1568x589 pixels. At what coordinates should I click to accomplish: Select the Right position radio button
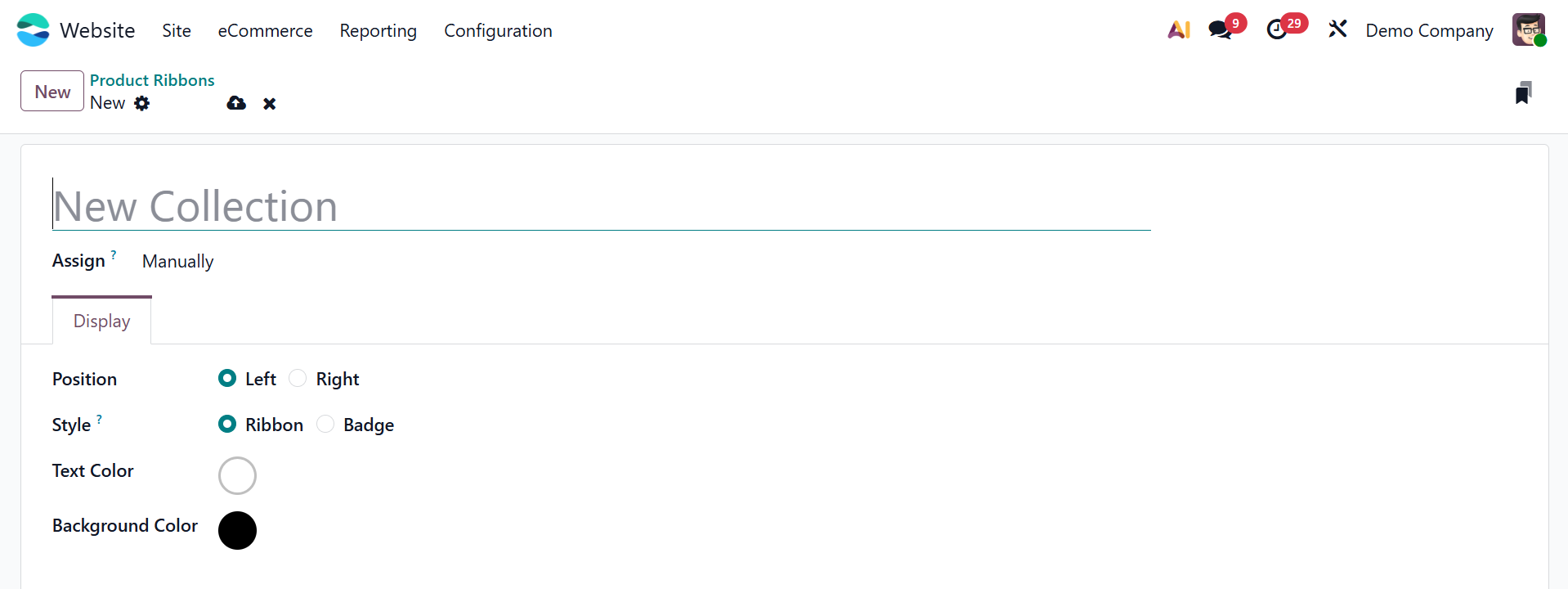(298, 378)
